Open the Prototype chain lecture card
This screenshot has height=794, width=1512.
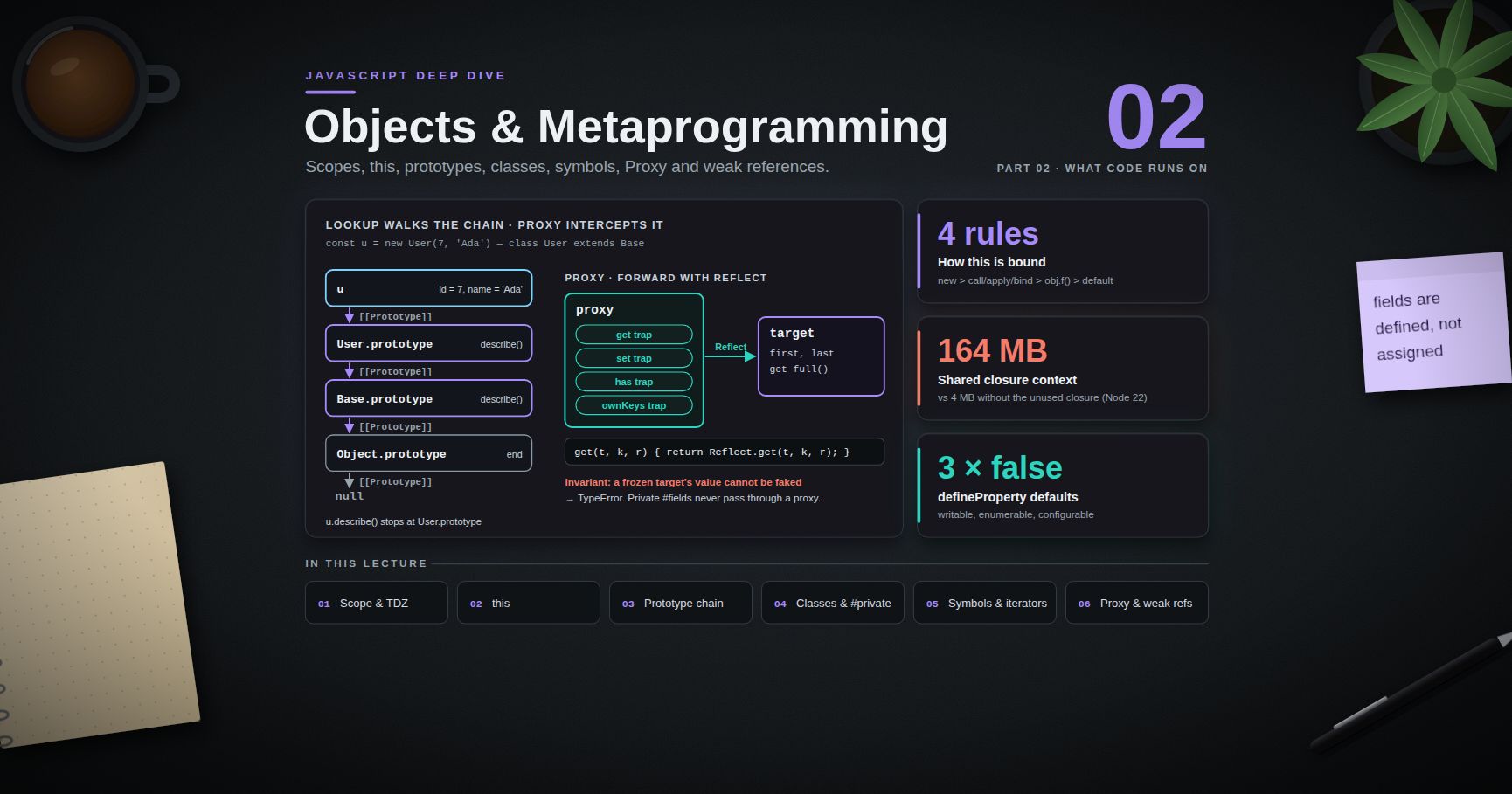(x=680, y=603)
